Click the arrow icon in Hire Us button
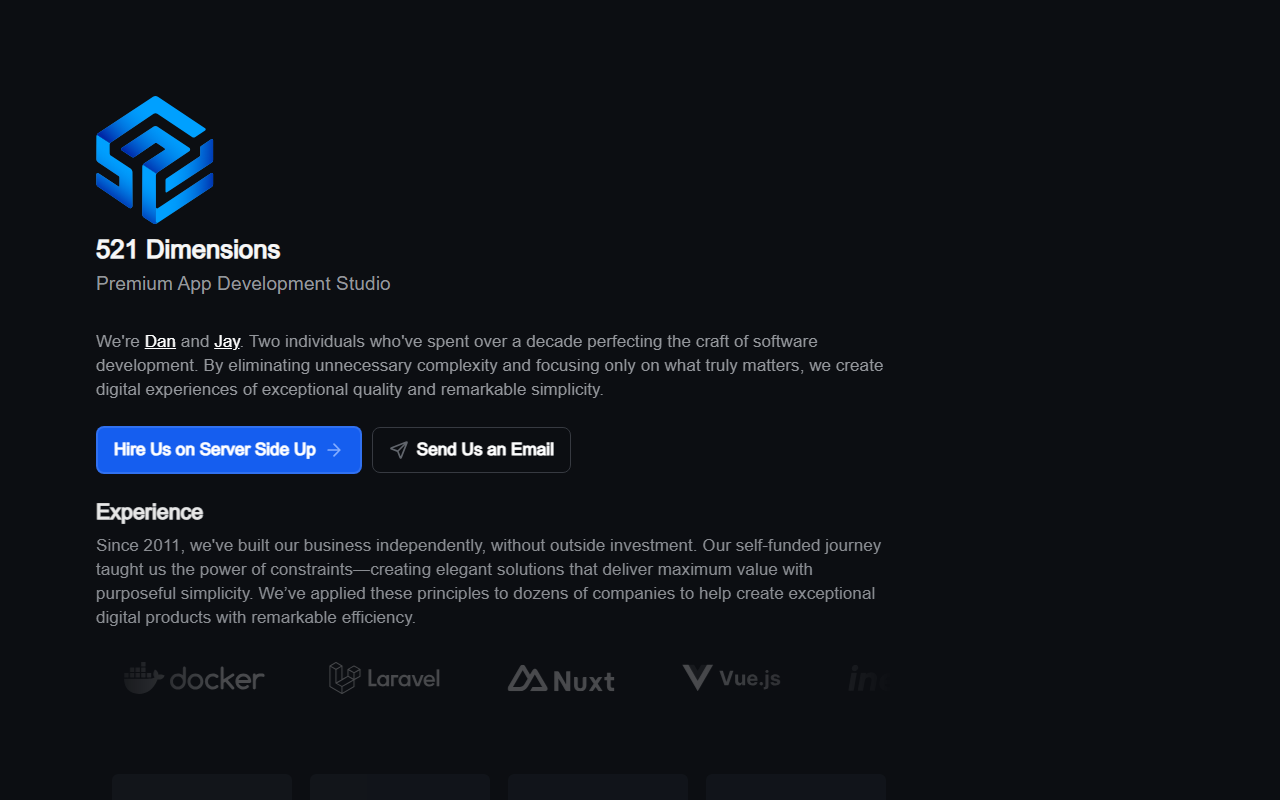This screenshot has height=800, width=1280. (334, 450)
